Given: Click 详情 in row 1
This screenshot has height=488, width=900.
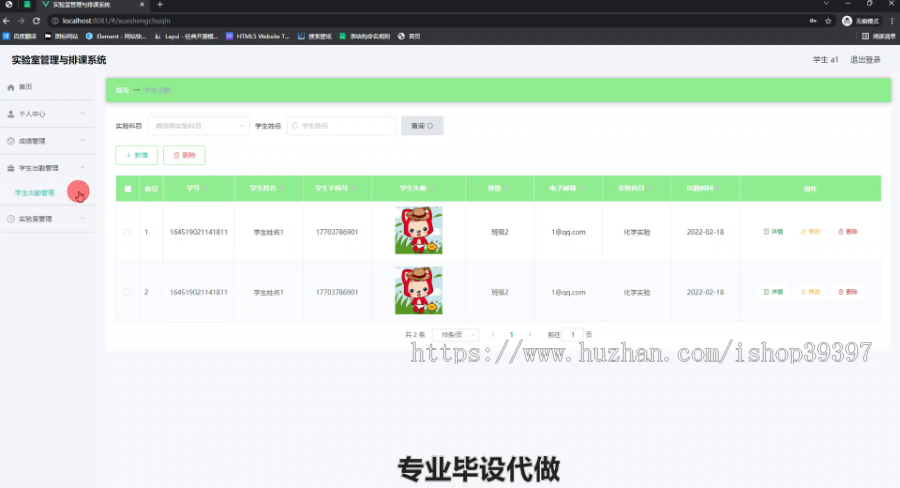Looking at the screenshot, I should coord(773,231).
